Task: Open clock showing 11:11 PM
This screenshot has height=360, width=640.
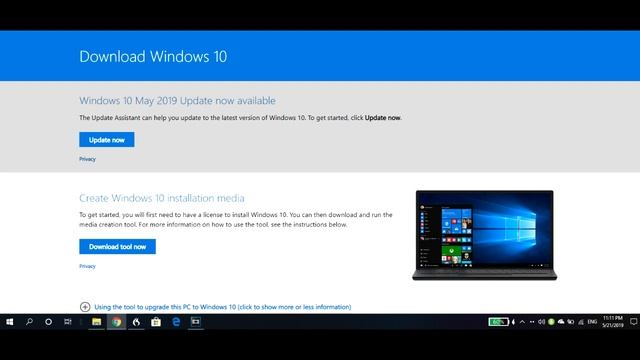Action: 613,322
